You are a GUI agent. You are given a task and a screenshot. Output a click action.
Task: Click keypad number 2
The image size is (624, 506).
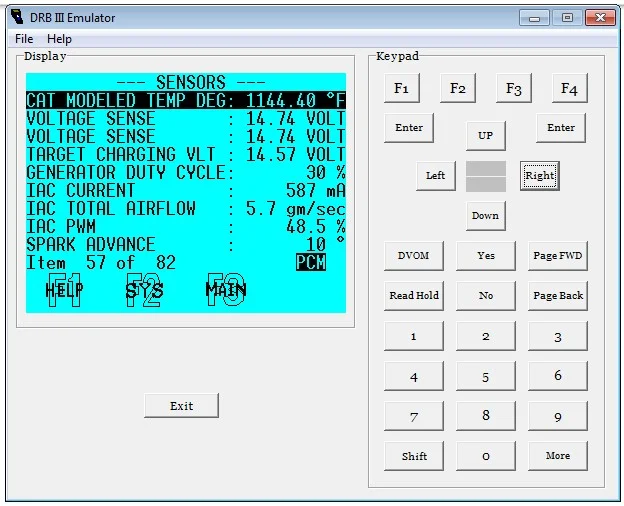tap(486, 336)
